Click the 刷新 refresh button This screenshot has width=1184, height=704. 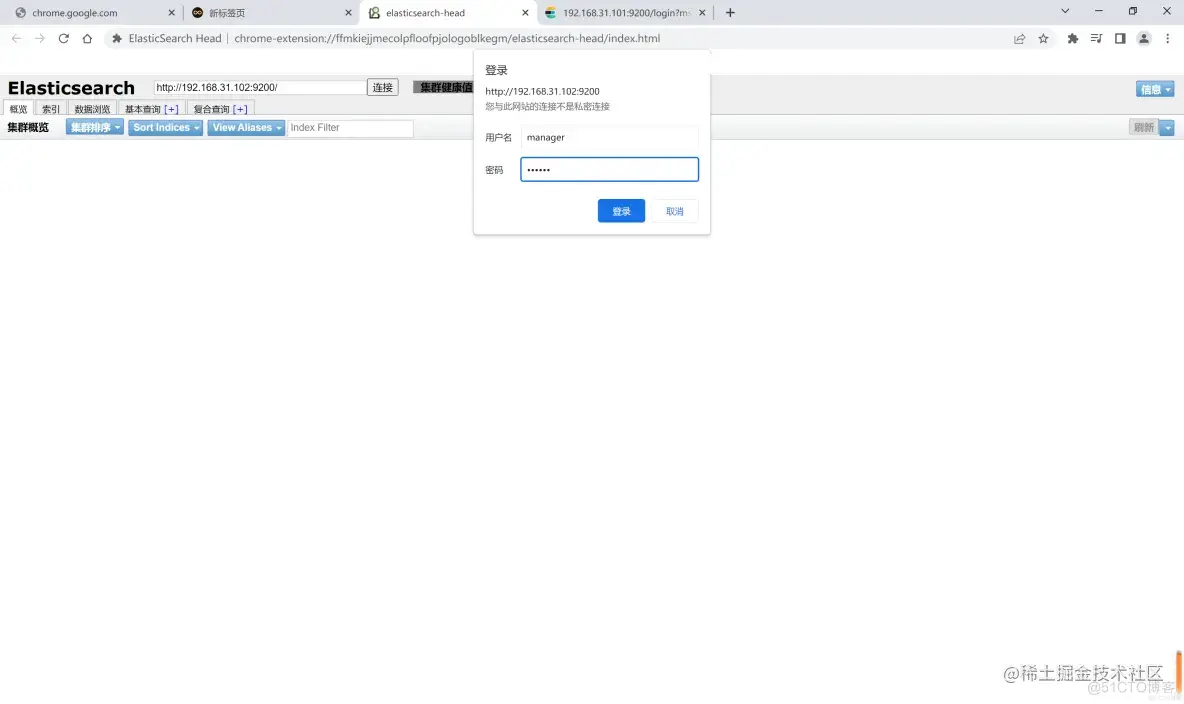(1144, 128)
